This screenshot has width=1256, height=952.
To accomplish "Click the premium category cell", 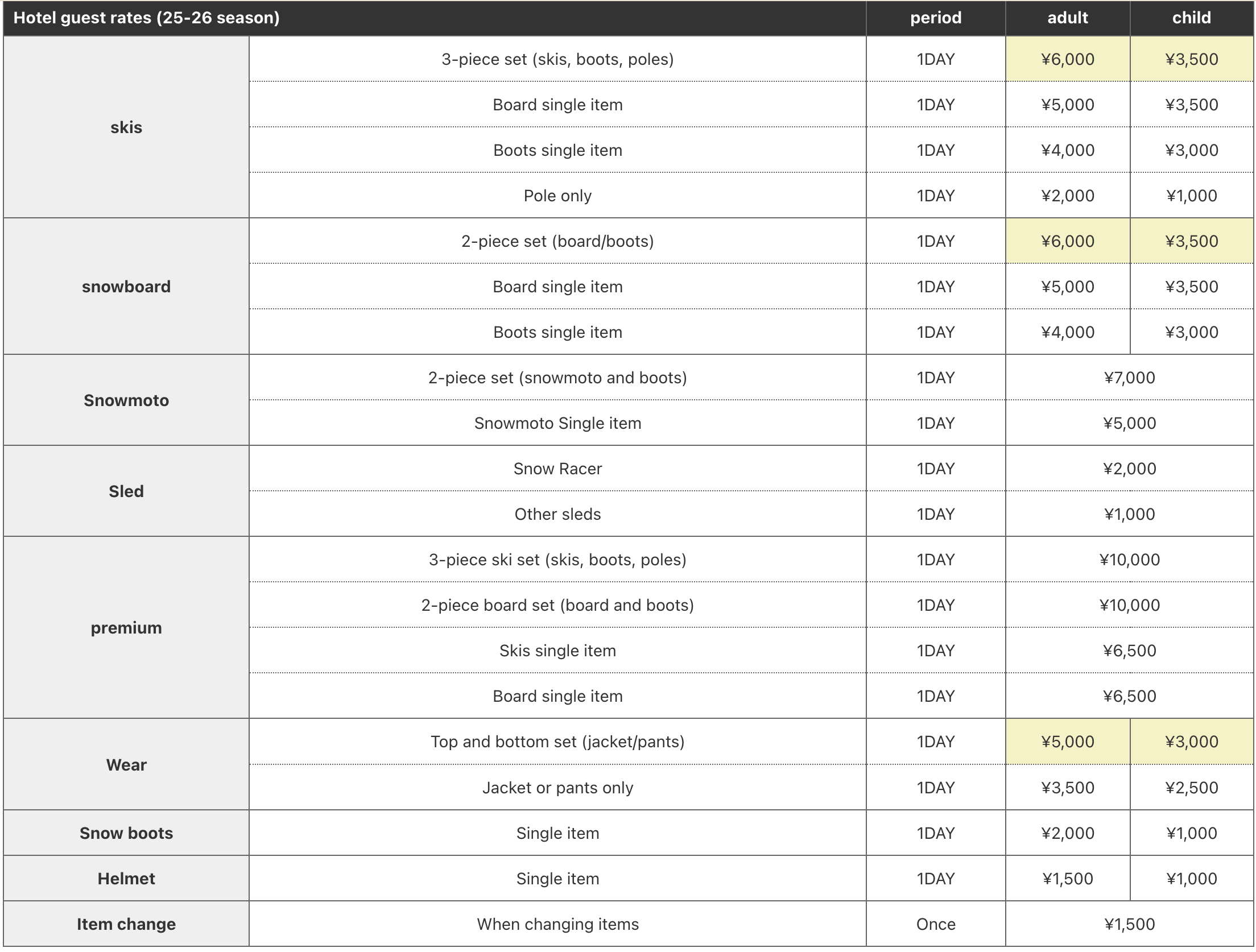I will pyautogui.click(x=126, y=628).
